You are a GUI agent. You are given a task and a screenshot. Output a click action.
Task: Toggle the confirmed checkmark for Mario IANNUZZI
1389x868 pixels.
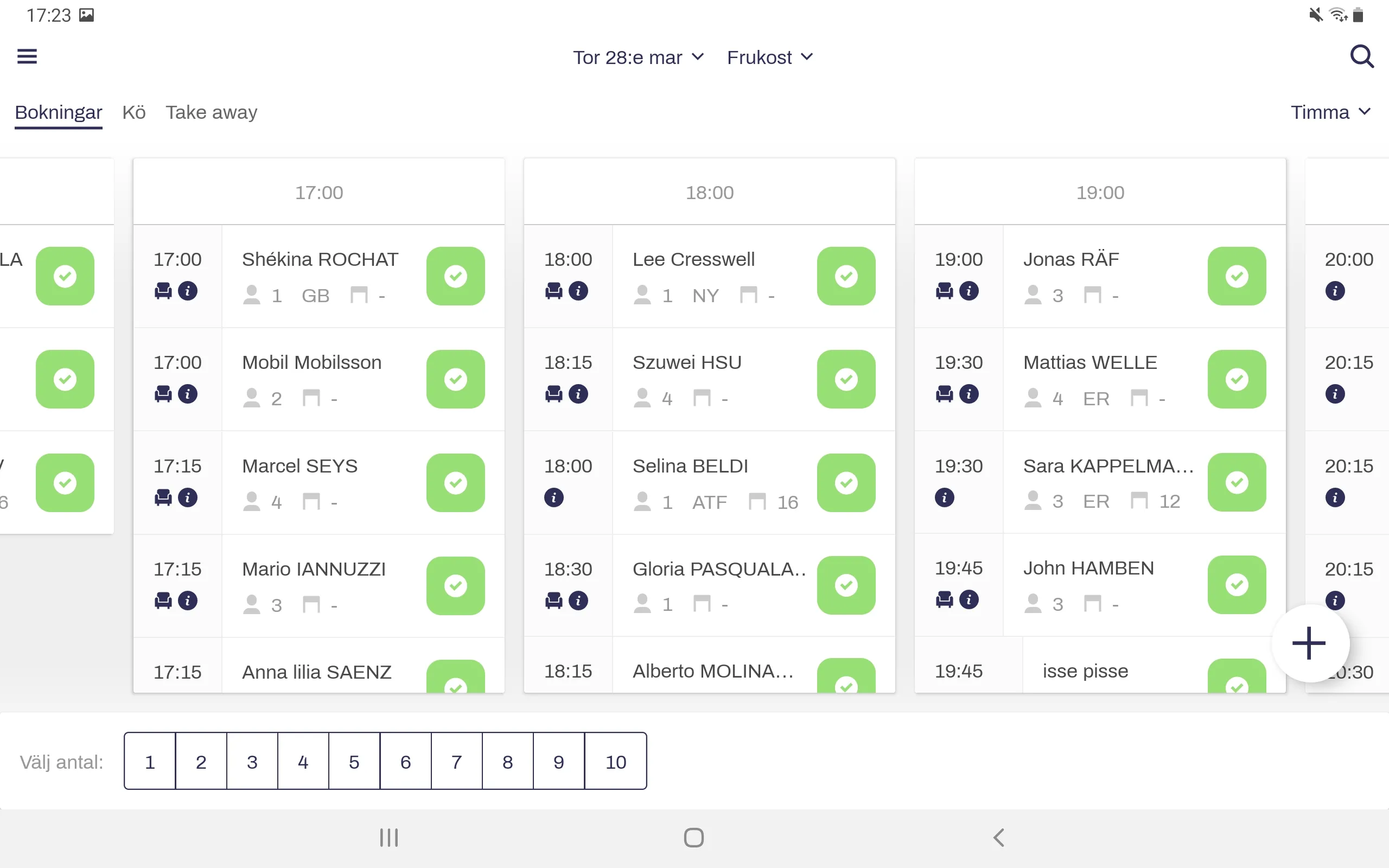tap(455, 584)
